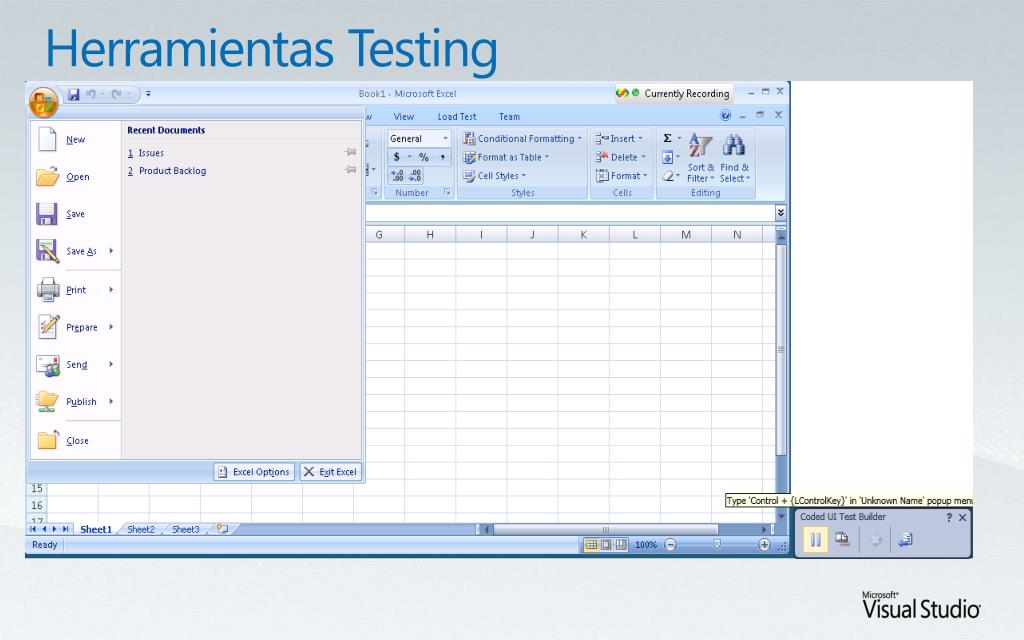Pin the Product Backlog recent document
Viewport: 1024px width, 640px height.
point(351,170)
